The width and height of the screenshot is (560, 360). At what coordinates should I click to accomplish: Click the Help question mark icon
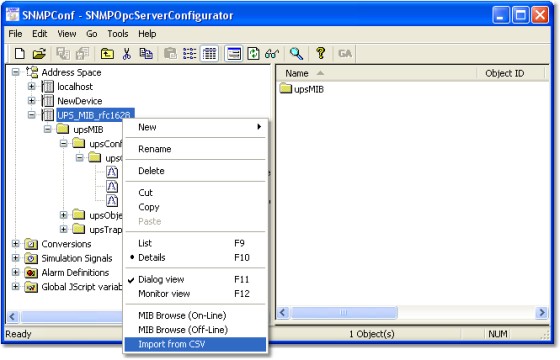pyautogui.click(x=320, y=54)
